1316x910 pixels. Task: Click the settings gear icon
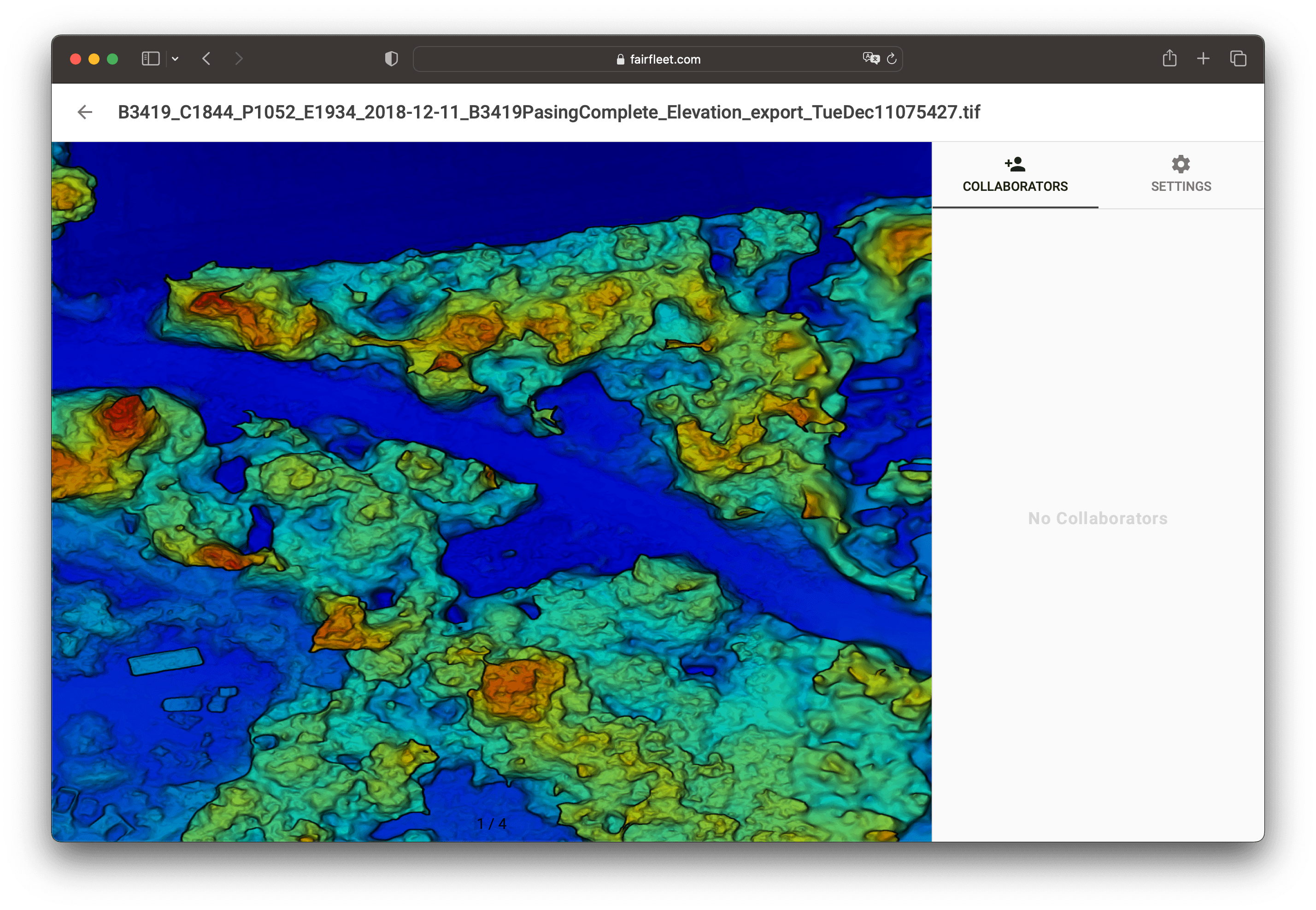[x=1181, y=164]
